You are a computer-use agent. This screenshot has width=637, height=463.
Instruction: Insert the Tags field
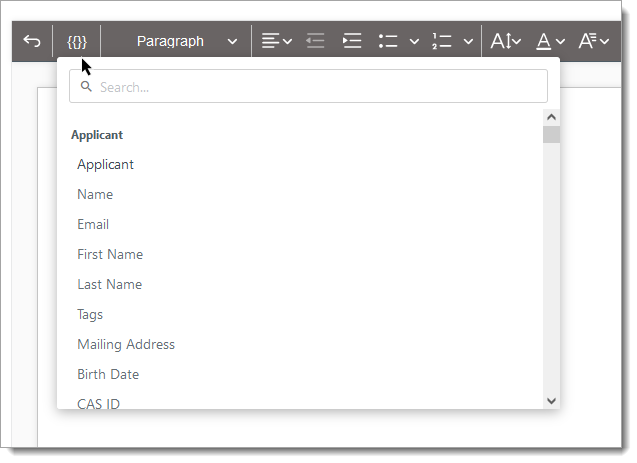click(x=90, y=315)
